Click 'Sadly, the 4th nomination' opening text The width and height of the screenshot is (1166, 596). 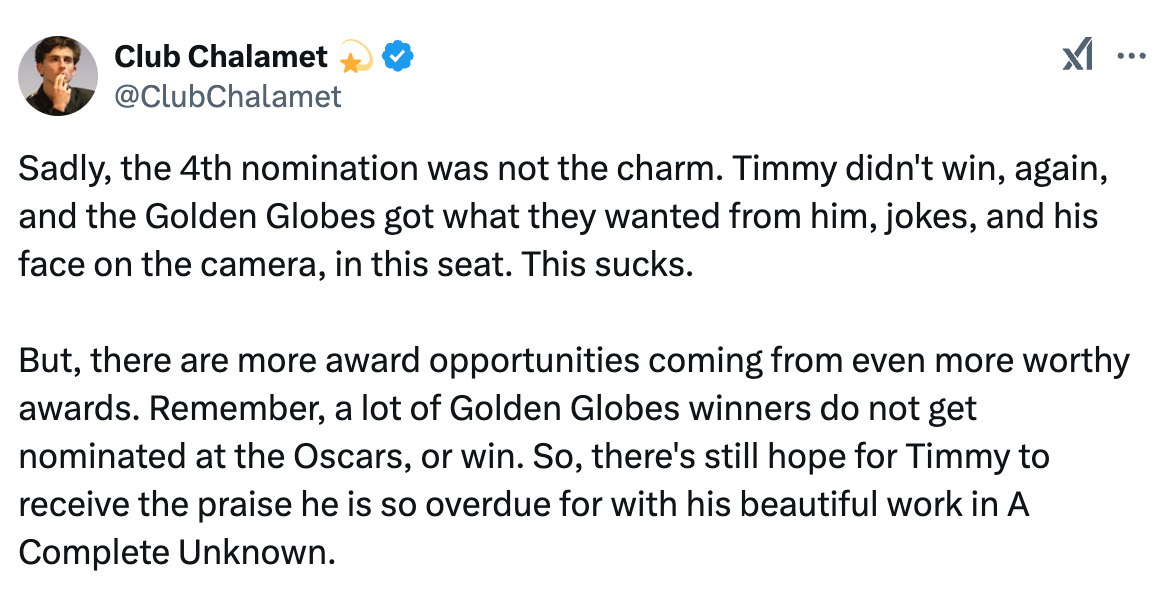coord(219,170)
